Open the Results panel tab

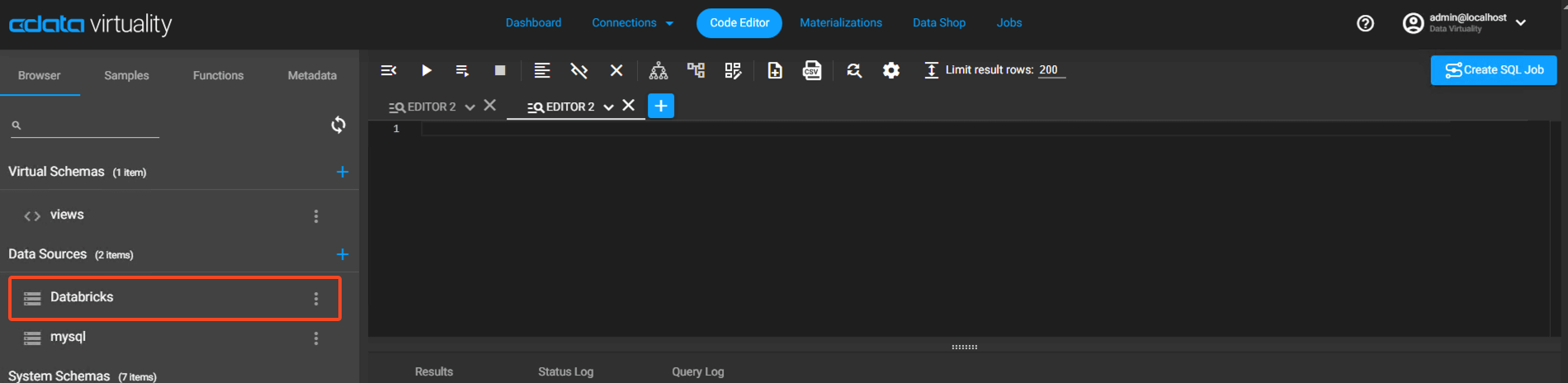pyautogui.click(x=434, y=371)
